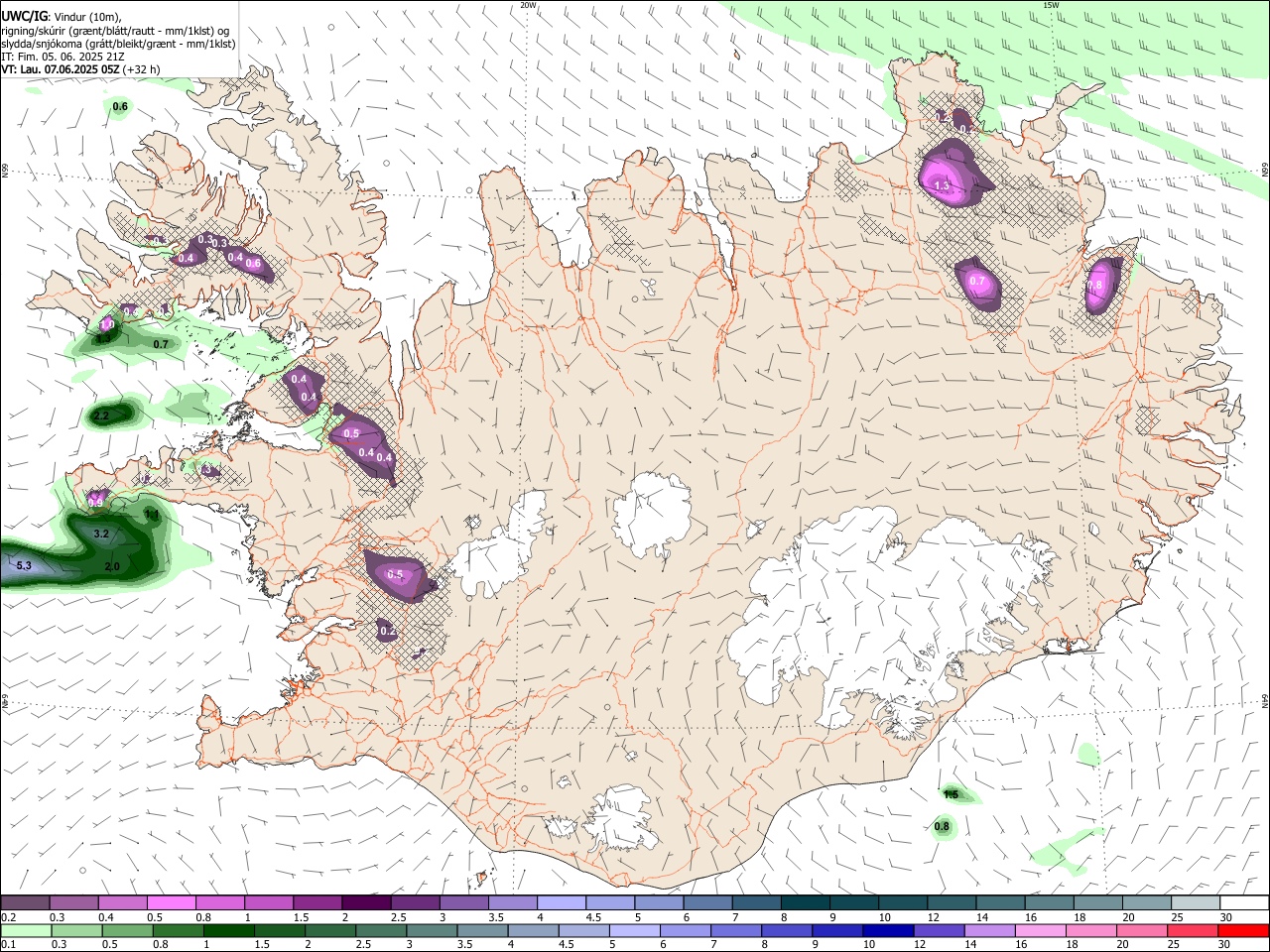The image size is (1270, 952).
Task: Select rain legend deep blue 10 swatch
Action: [x=889, y=930]
